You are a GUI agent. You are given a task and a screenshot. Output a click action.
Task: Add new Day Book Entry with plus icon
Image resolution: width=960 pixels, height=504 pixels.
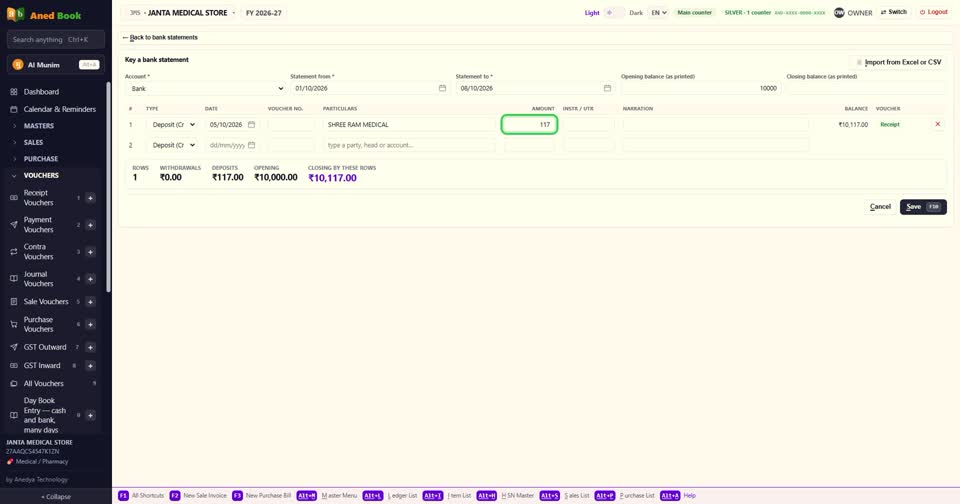coord(90,415)
